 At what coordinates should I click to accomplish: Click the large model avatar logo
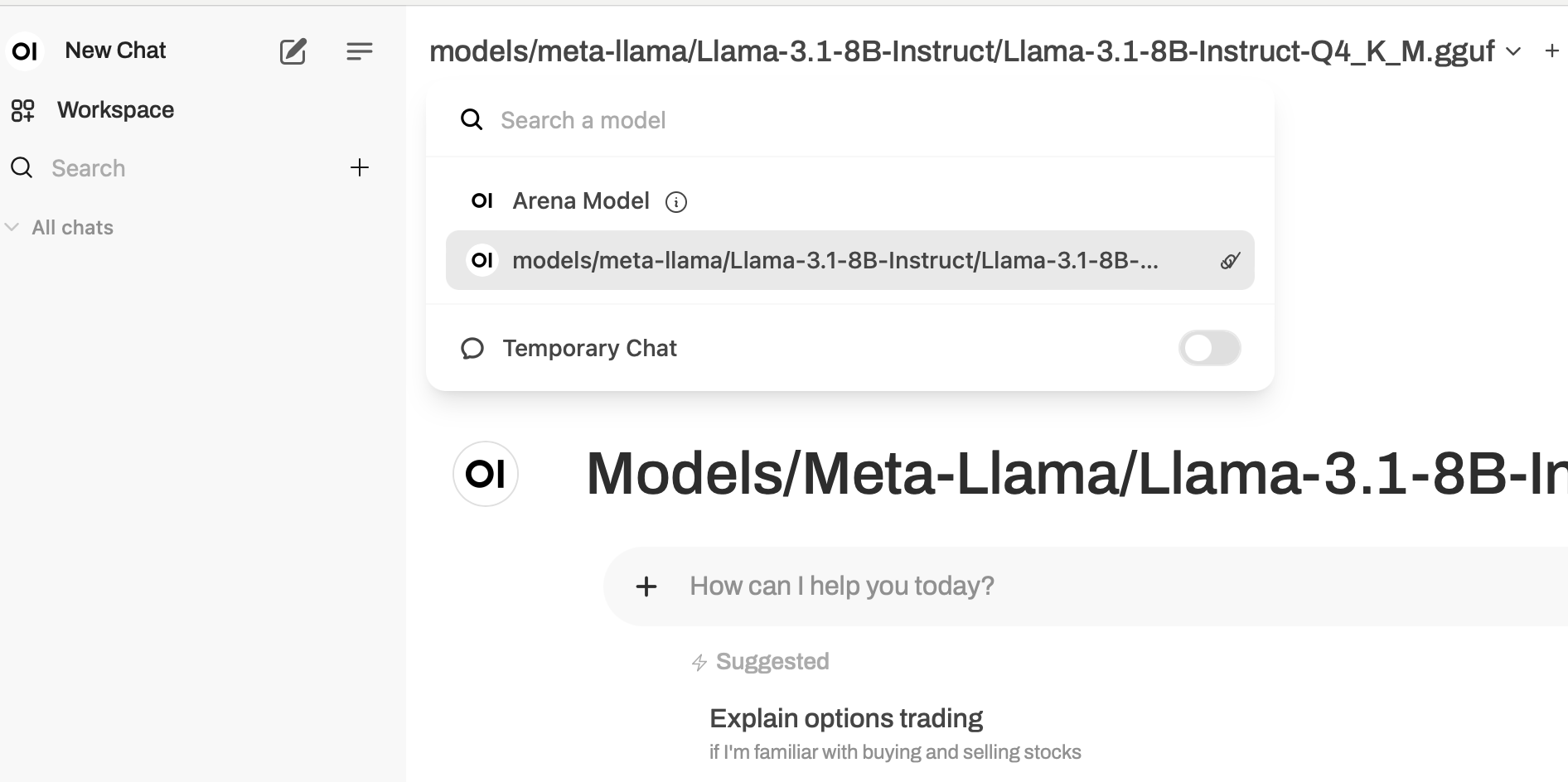point(486,474)
